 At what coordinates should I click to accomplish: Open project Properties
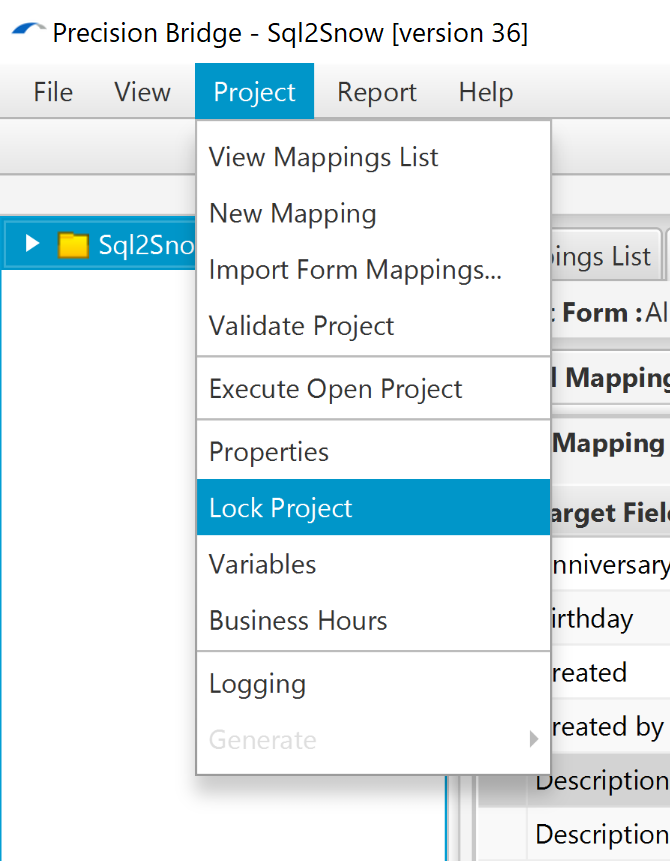(x=373, y=452)
